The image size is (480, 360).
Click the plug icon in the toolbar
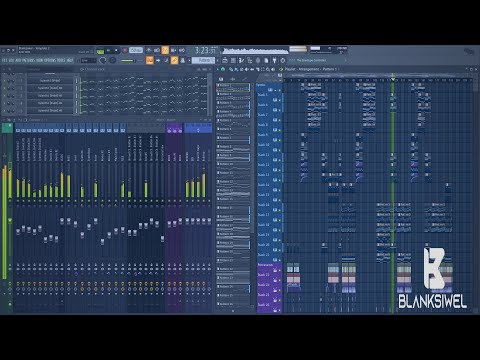pos(274,60)
